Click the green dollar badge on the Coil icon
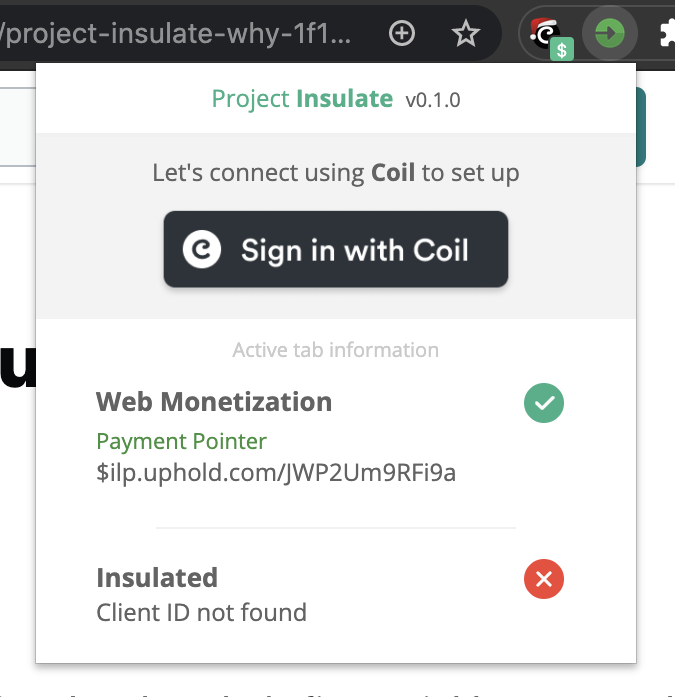Screen dimensions: 675x697 [x=562, y=50]
